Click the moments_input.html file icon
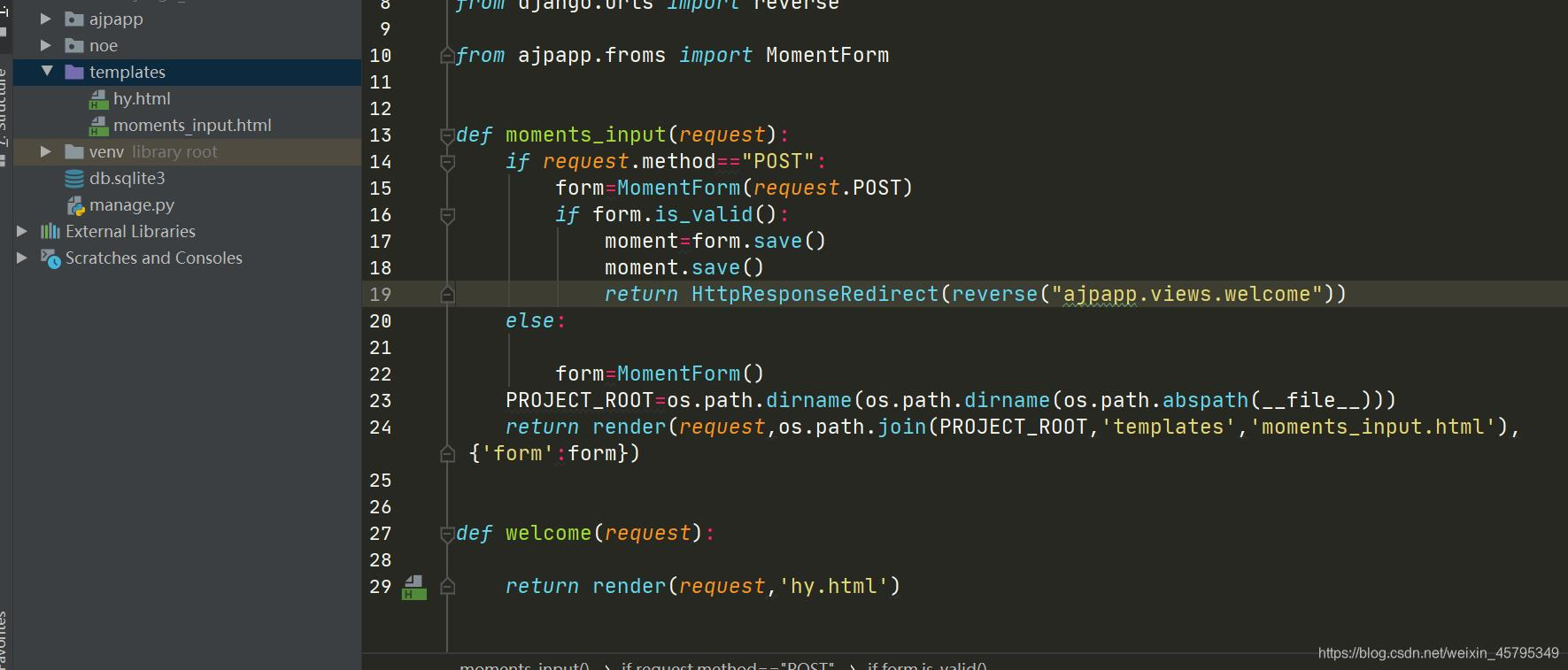Viewport: 1568px width, 670px height. [x=98, y=126]
